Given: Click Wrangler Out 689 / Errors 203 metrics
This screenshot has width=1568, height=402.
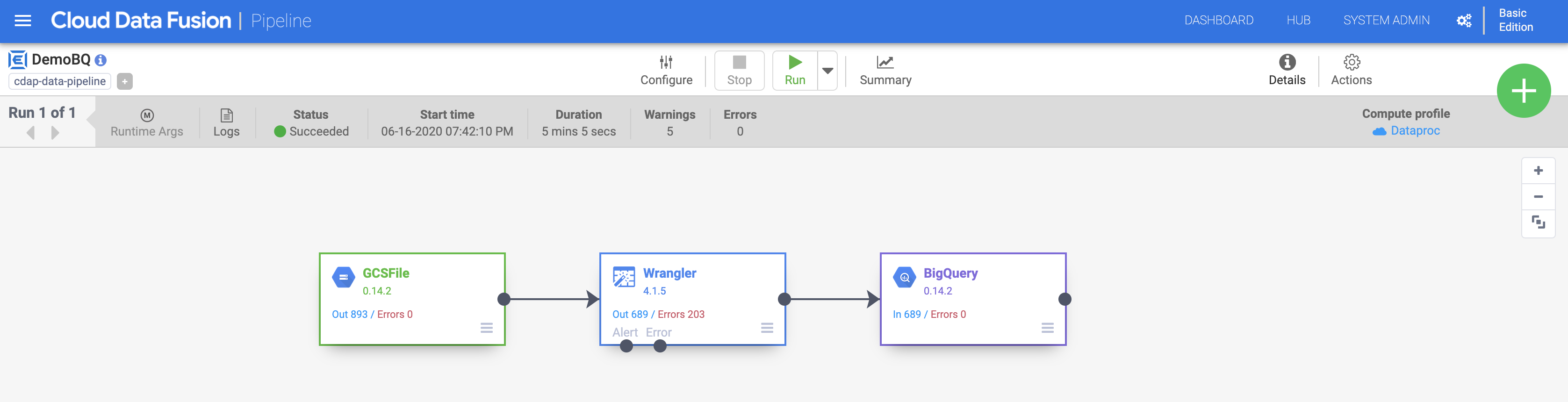Looking at the screenshot, I should (x=658, y=315).
